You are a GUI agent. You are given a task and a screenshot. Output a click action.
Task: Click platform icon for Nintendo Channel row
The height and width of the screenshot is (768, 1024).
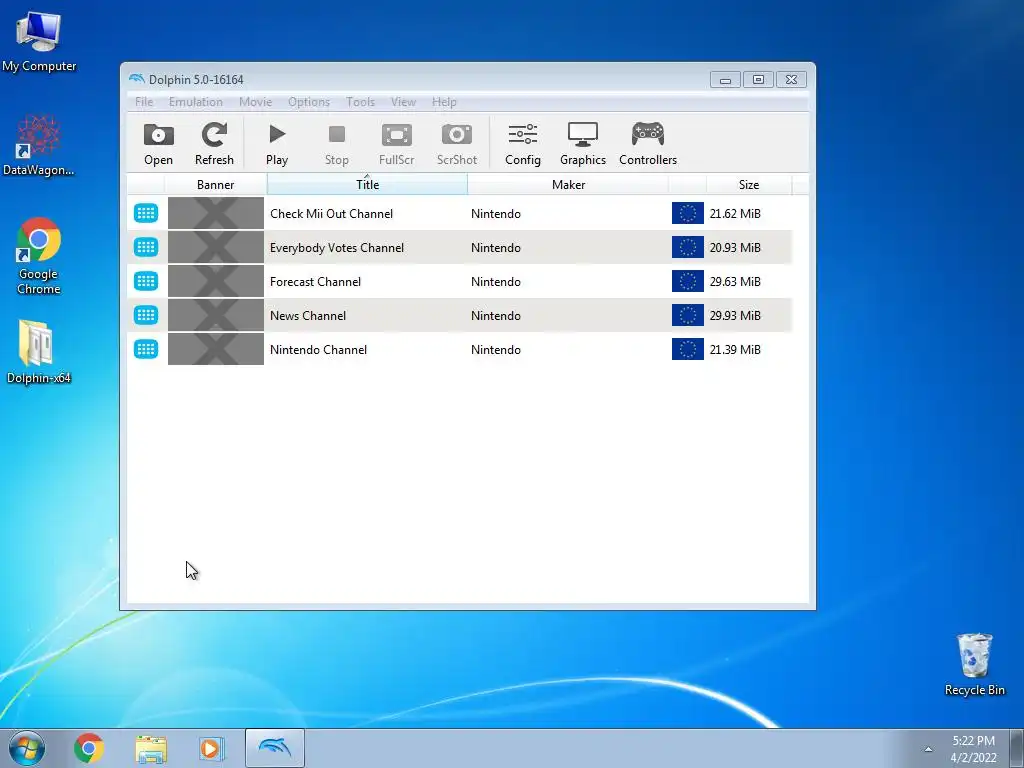[146, 349]
